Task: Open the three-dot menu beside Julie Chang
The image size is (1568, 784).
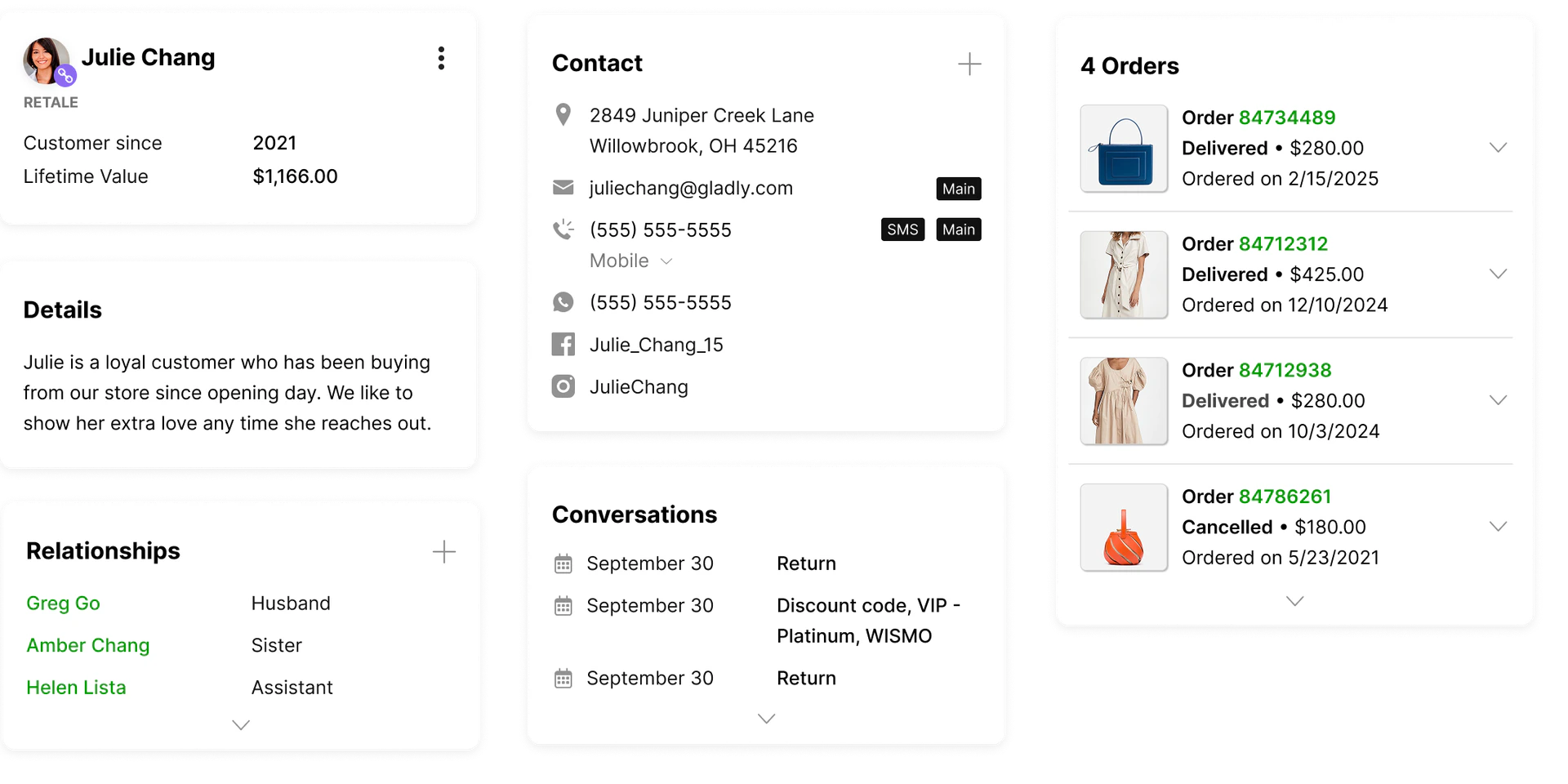Action: click(x=441, y=58)
